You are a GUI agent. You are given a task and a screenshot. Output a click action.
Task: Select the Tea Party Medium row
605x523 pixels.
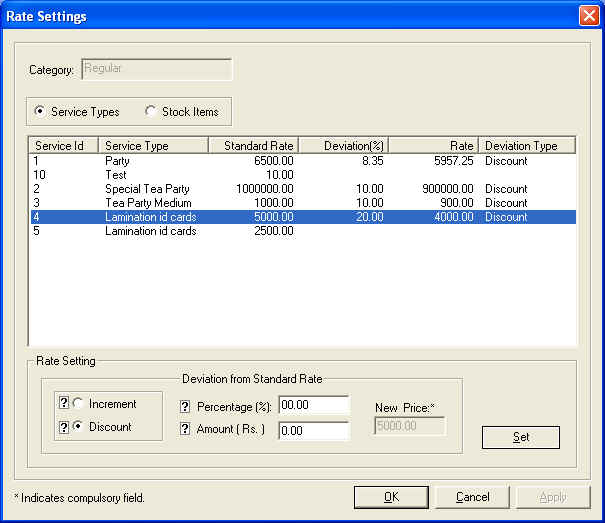[303, 203]
